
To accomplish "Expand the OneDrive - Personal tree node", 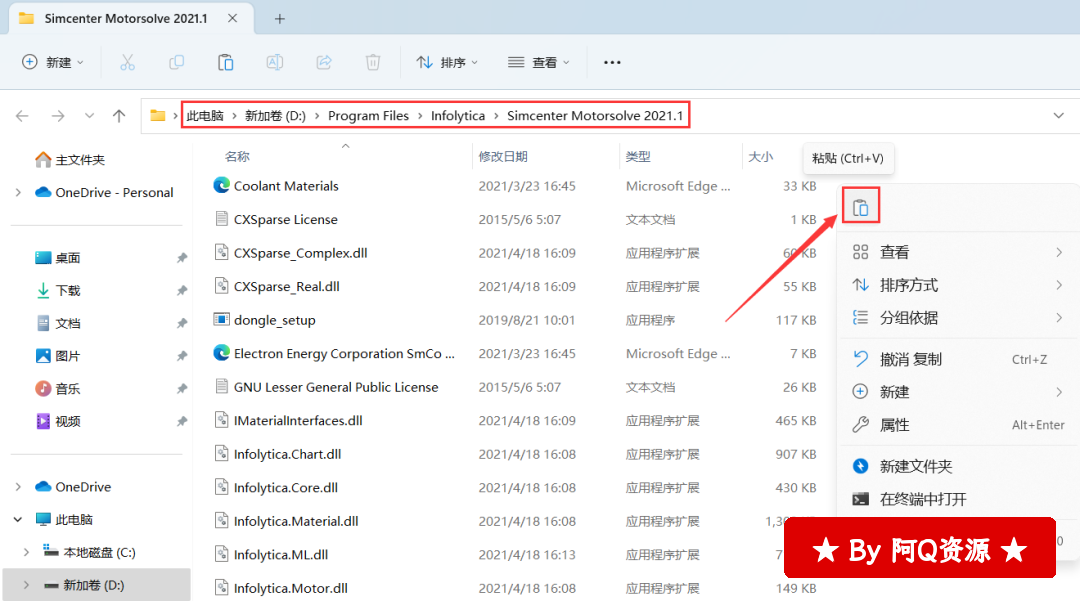I will coord(18,193).
